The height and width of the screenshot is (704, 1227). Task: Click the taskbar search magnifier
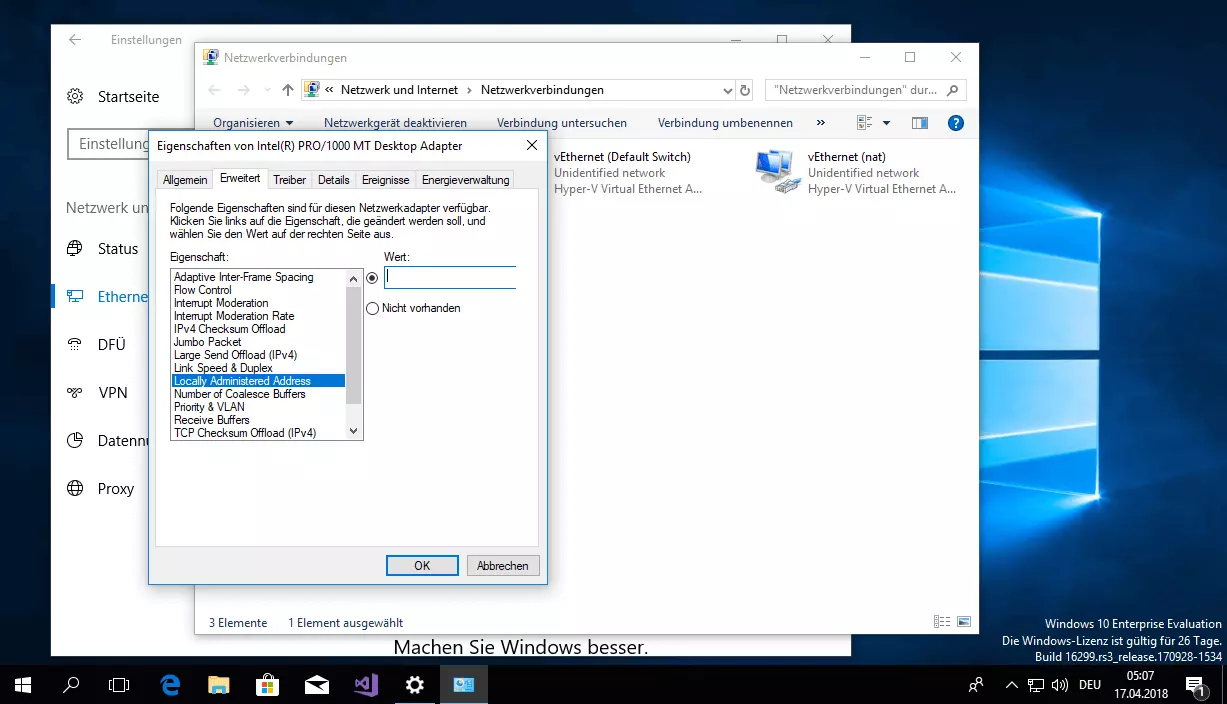tap(71, 685)
